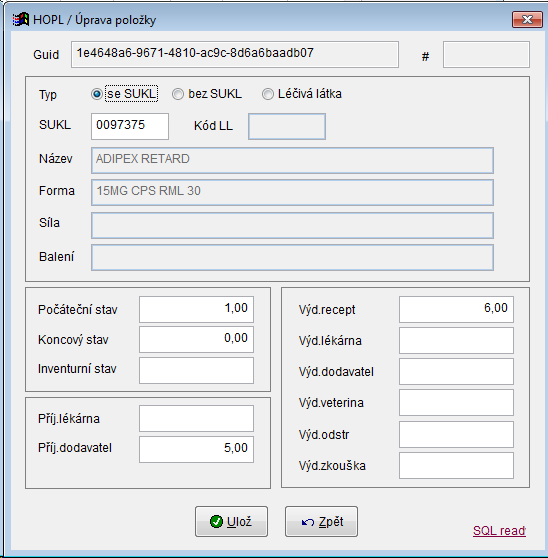Click the Příj.dodavatel value field
The image size is (548, 558).
pos(196,449)
